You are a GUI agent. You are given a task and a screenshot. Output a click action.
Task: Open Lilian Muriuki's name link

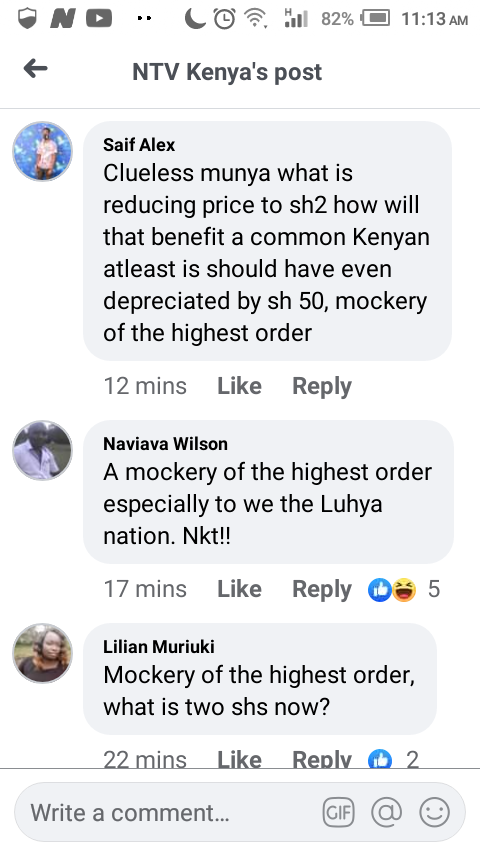(159, 646)
